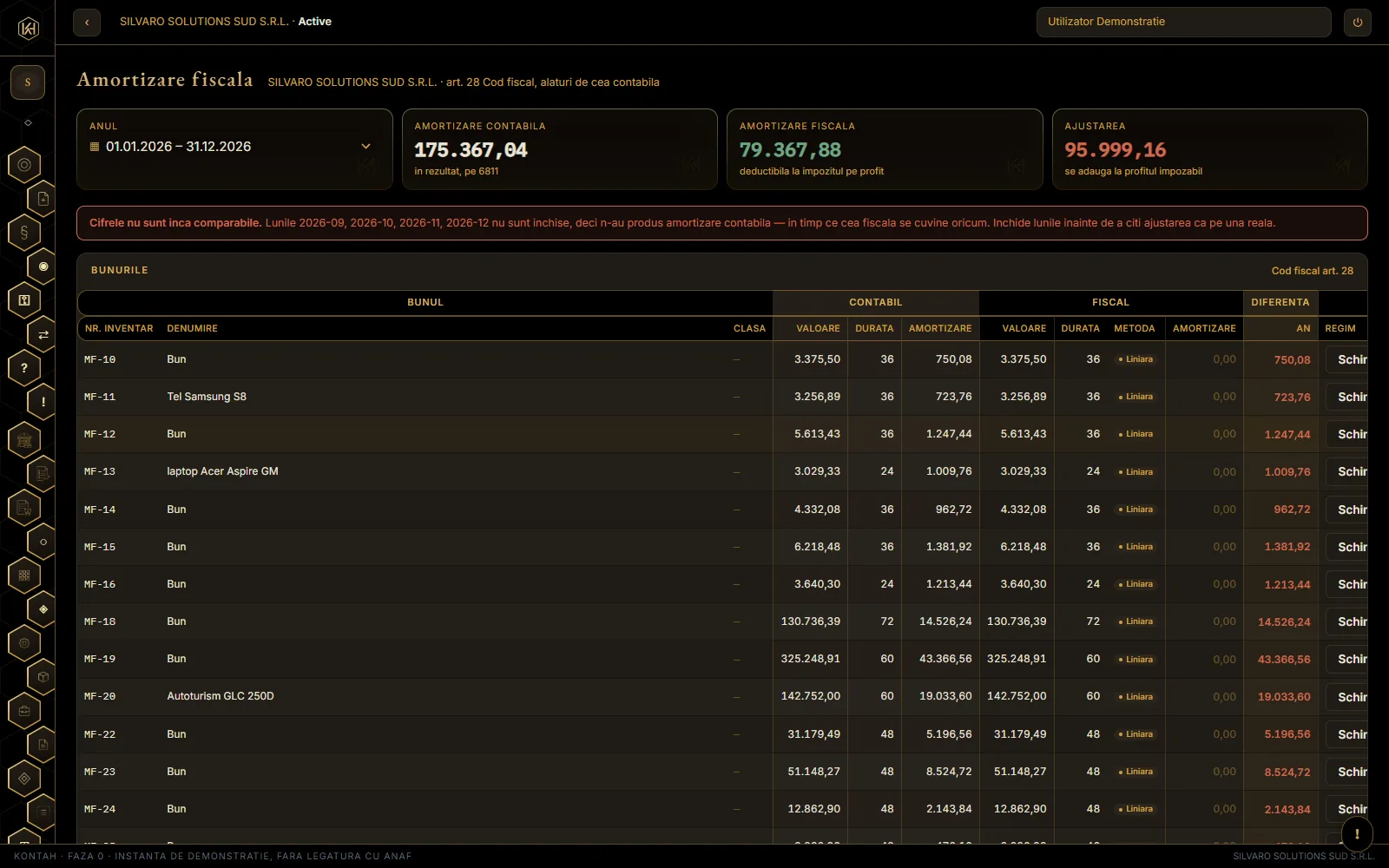Click the Liniara method on MF-13

(1136, 472)
